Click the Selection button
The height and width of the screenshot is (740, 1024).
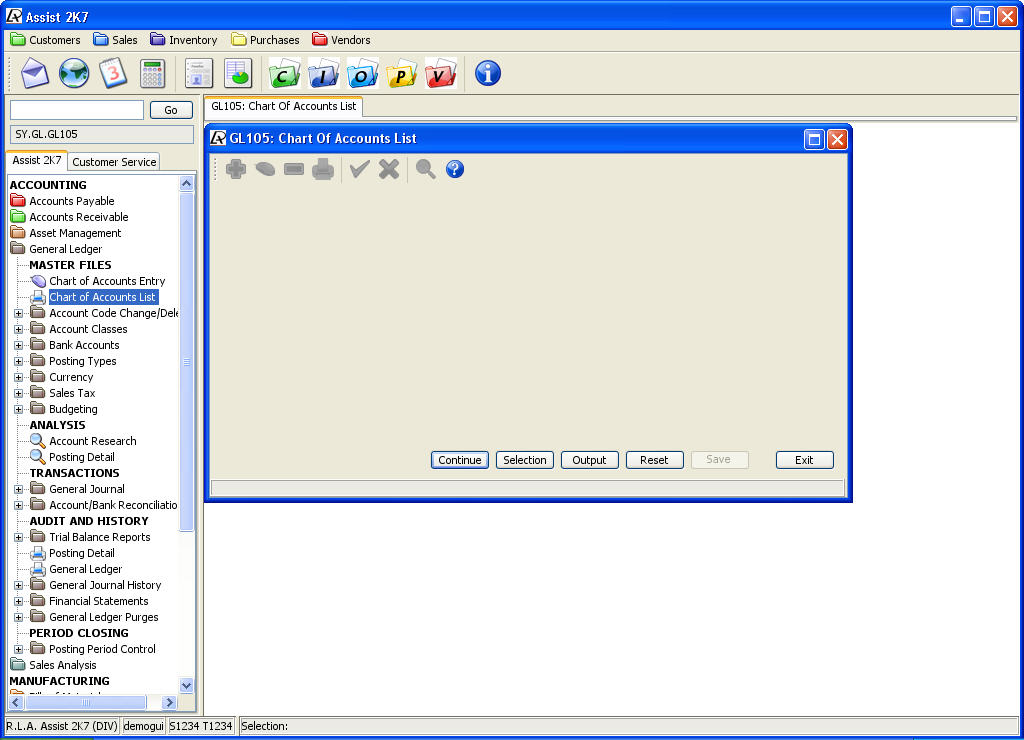525,460
